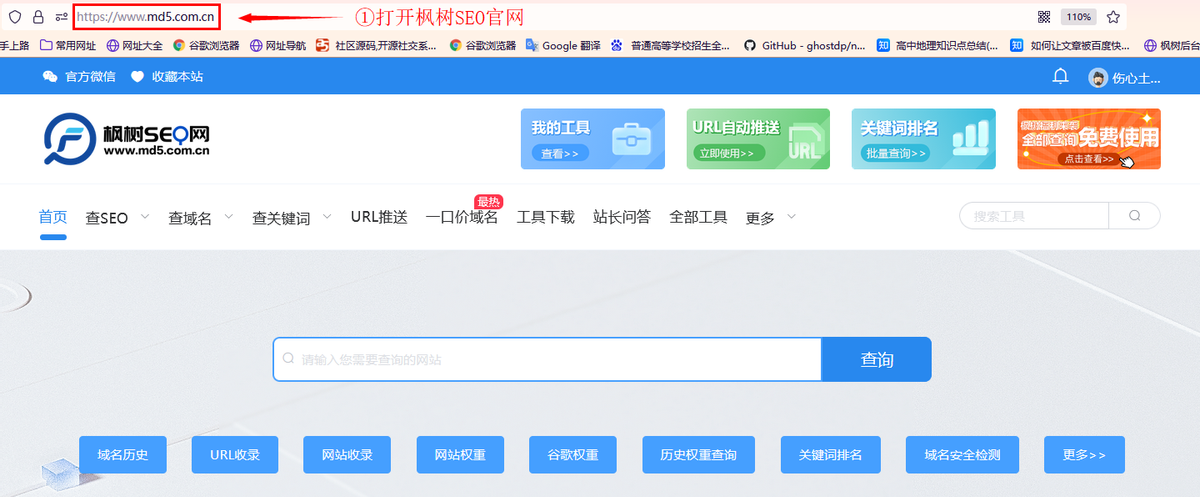Reset the 110% zoom level indicator

[x=1078, y=17]
